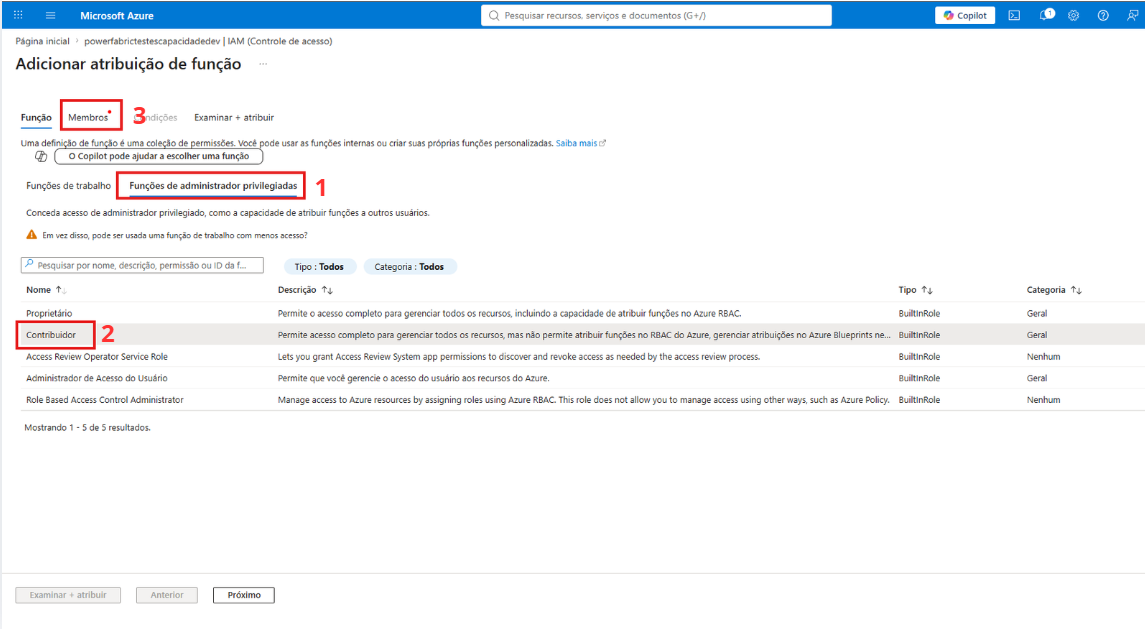Open the feedback icon in top bar
The image size is (1145, 629).
(x=1132, y=15)
